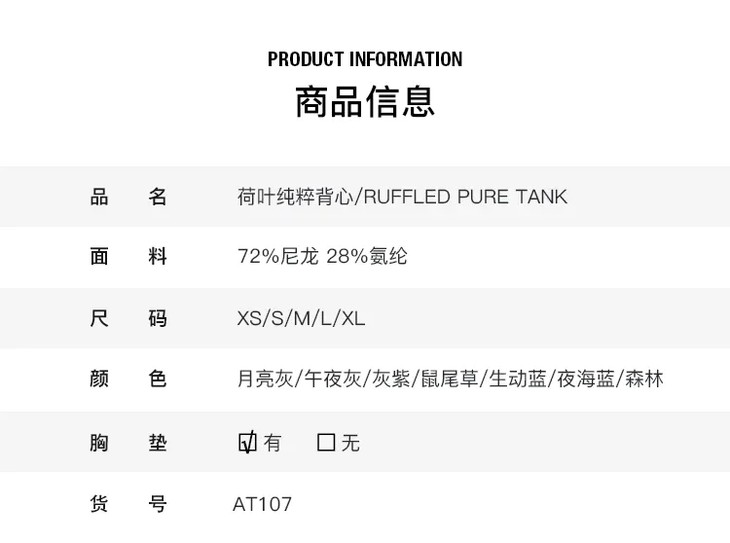
Task: Uncheck the 有 chest pad checkbox
Action: (x=248, y=441)
